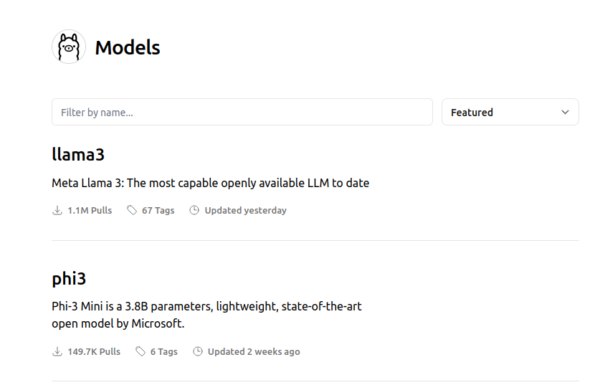Click the download icon beside 1.1M Pulls
This screenshot has width=600, height=385.
[x=57, y=210]
